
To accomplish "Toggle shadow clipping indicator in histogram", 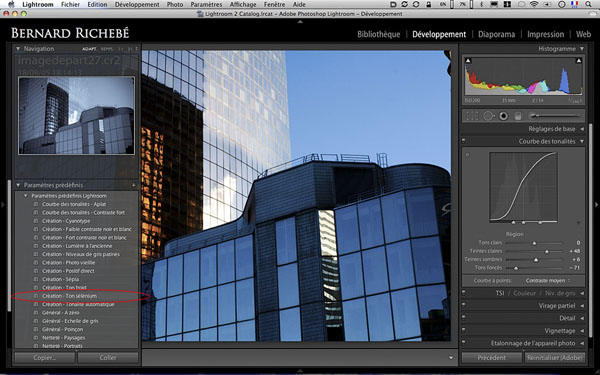I will (x=468, y=61).
